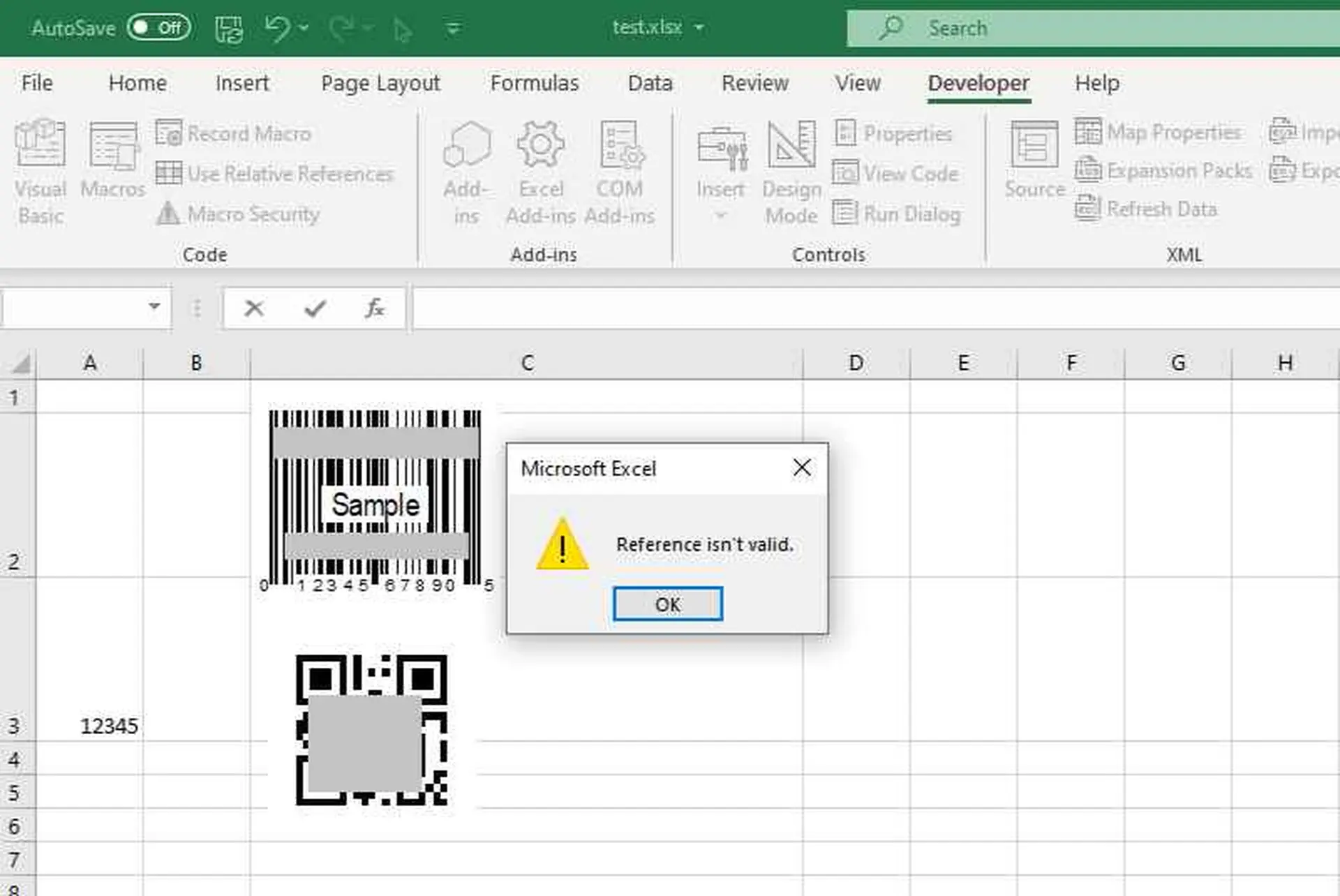Click the Insert Function fx icon
The width and height of the screenshot is (1340, 896).
[375, 308]
